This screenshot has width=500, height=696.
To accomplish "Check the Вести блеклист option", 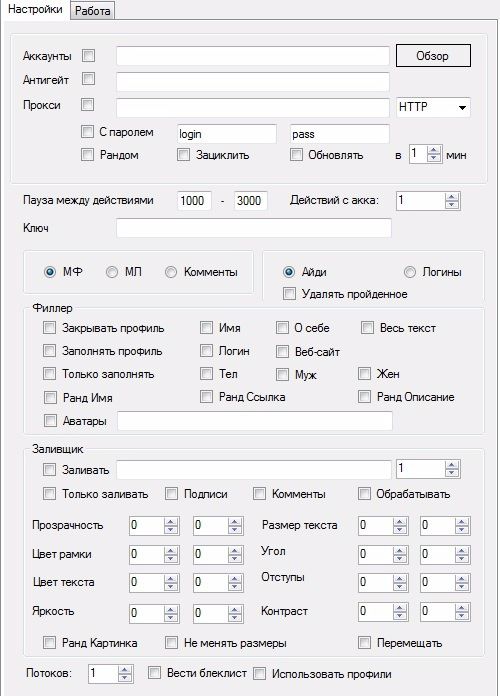I will click(x=154, y=672).
